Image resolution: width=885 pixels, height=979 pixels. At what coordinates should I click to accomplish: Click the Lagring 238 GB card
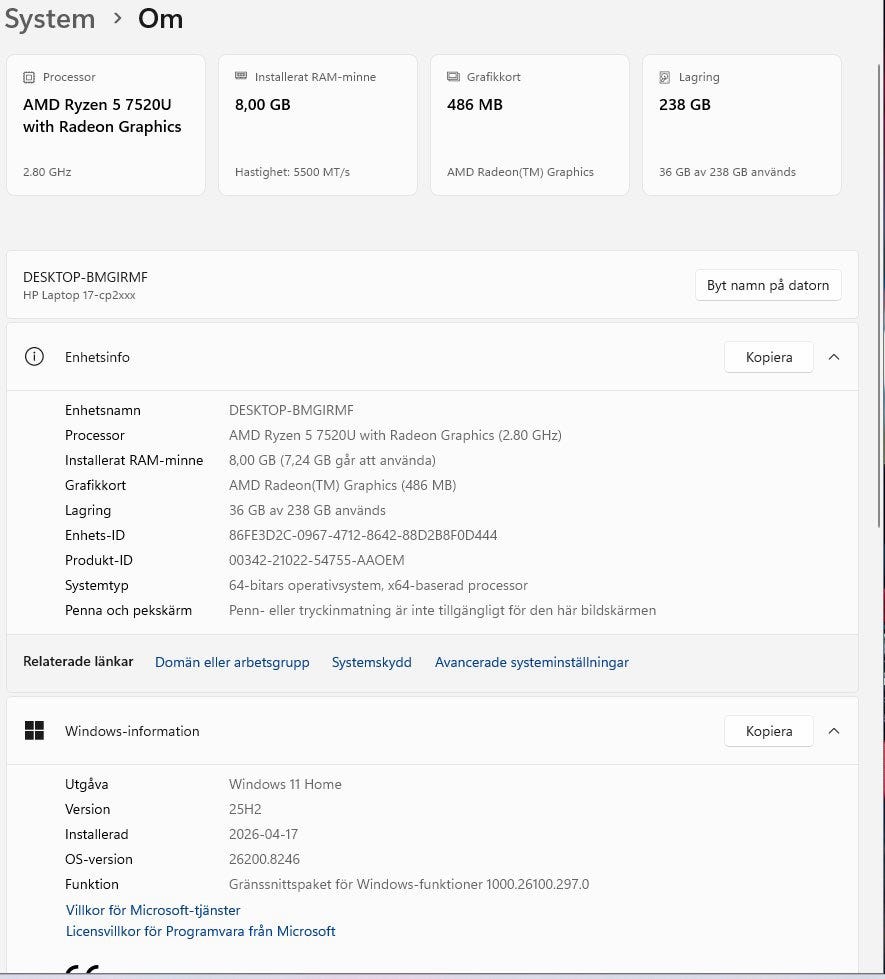pyautogui.click(x=741, y=125)
